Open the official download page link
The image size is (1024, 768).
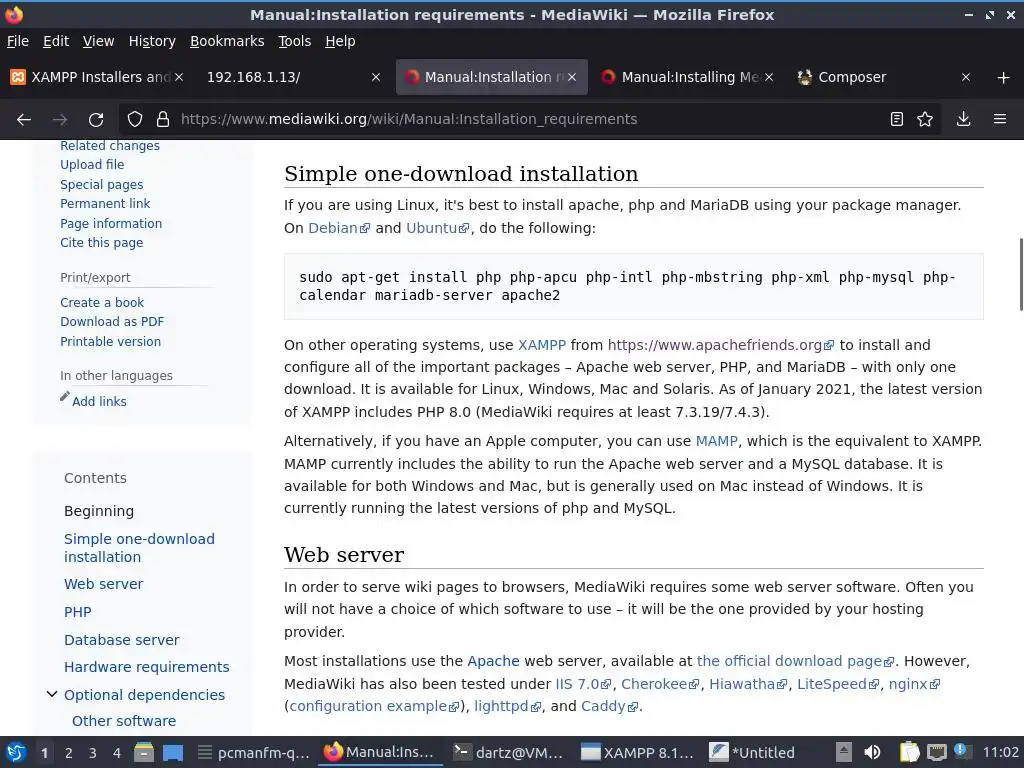795,661
